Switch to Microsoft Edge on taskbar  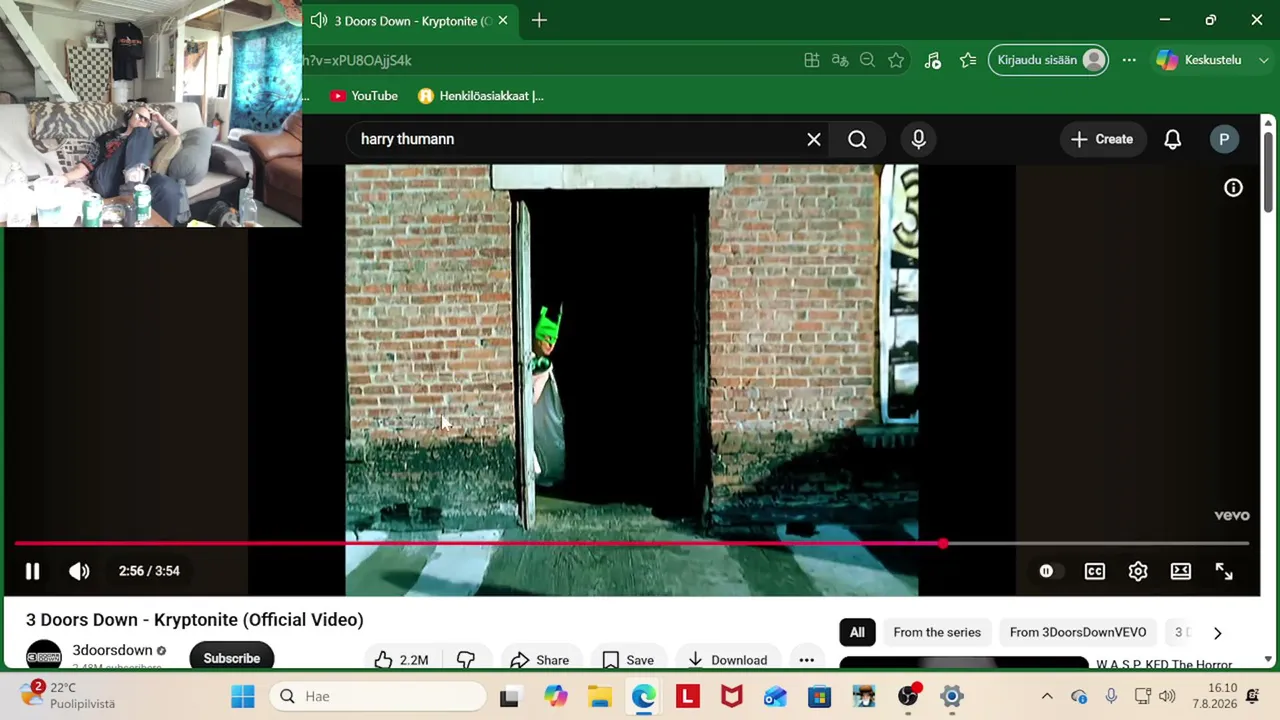[x=643, y=696]
